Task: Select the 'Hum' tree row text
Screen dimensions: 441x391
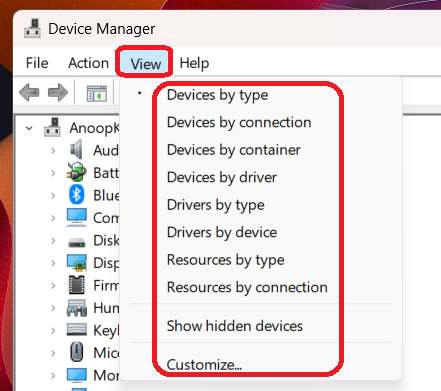Action: pyautogui.click(x=106, y=308)
